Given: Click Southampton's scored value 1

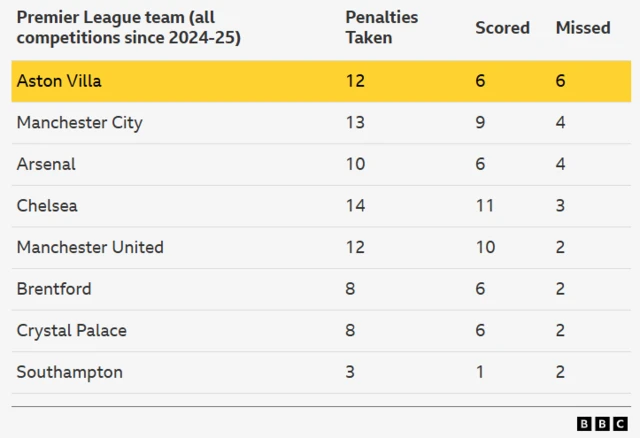Looking at the screenshot, I should pos(480,372).
